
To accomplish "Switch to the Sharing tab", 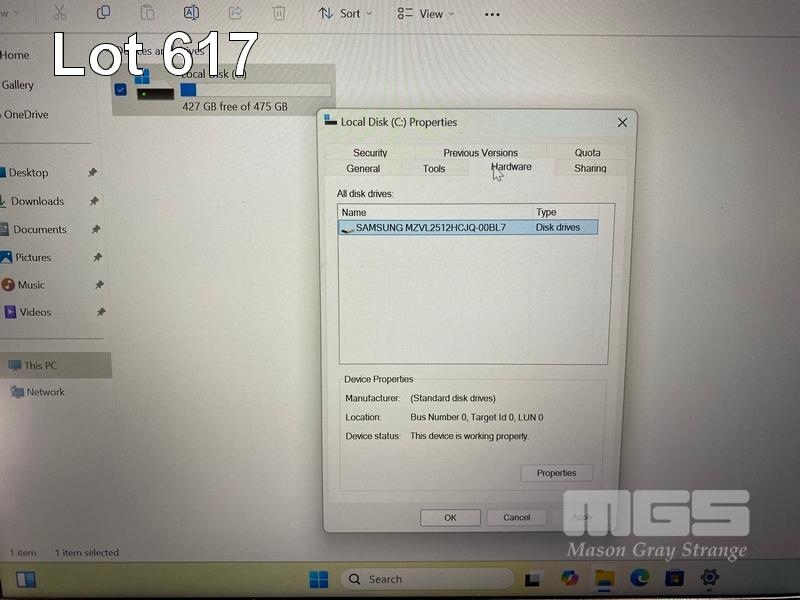I will point(590,168).
